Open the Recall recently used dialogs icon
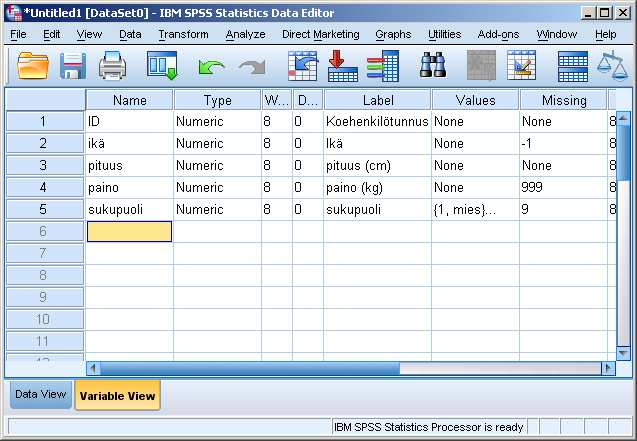 click(x=162, y=65)
